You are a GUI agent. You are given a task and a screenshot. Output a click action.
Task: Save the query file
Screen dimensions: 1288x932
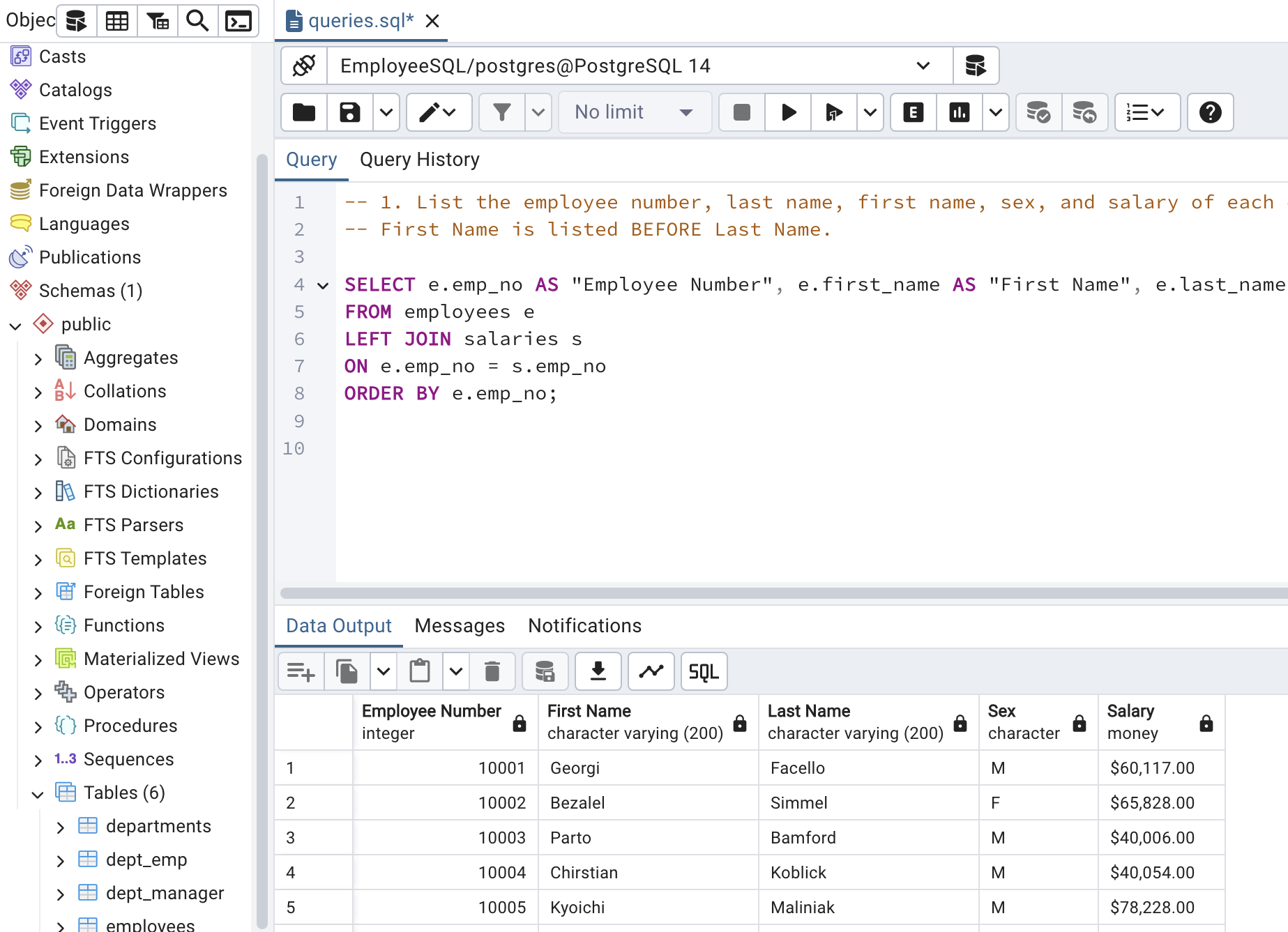click(x=350, y=112)
